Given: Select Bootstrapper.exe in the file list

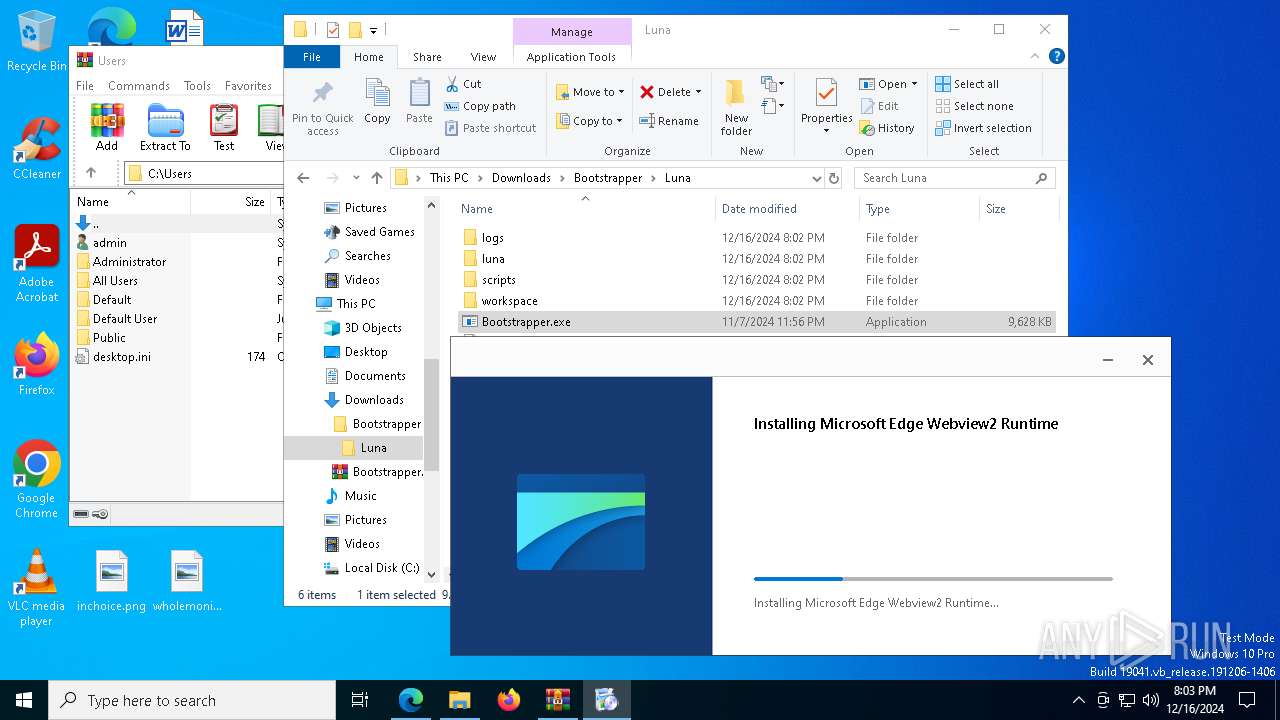Looking at the screenshot, I should (756, 322).
